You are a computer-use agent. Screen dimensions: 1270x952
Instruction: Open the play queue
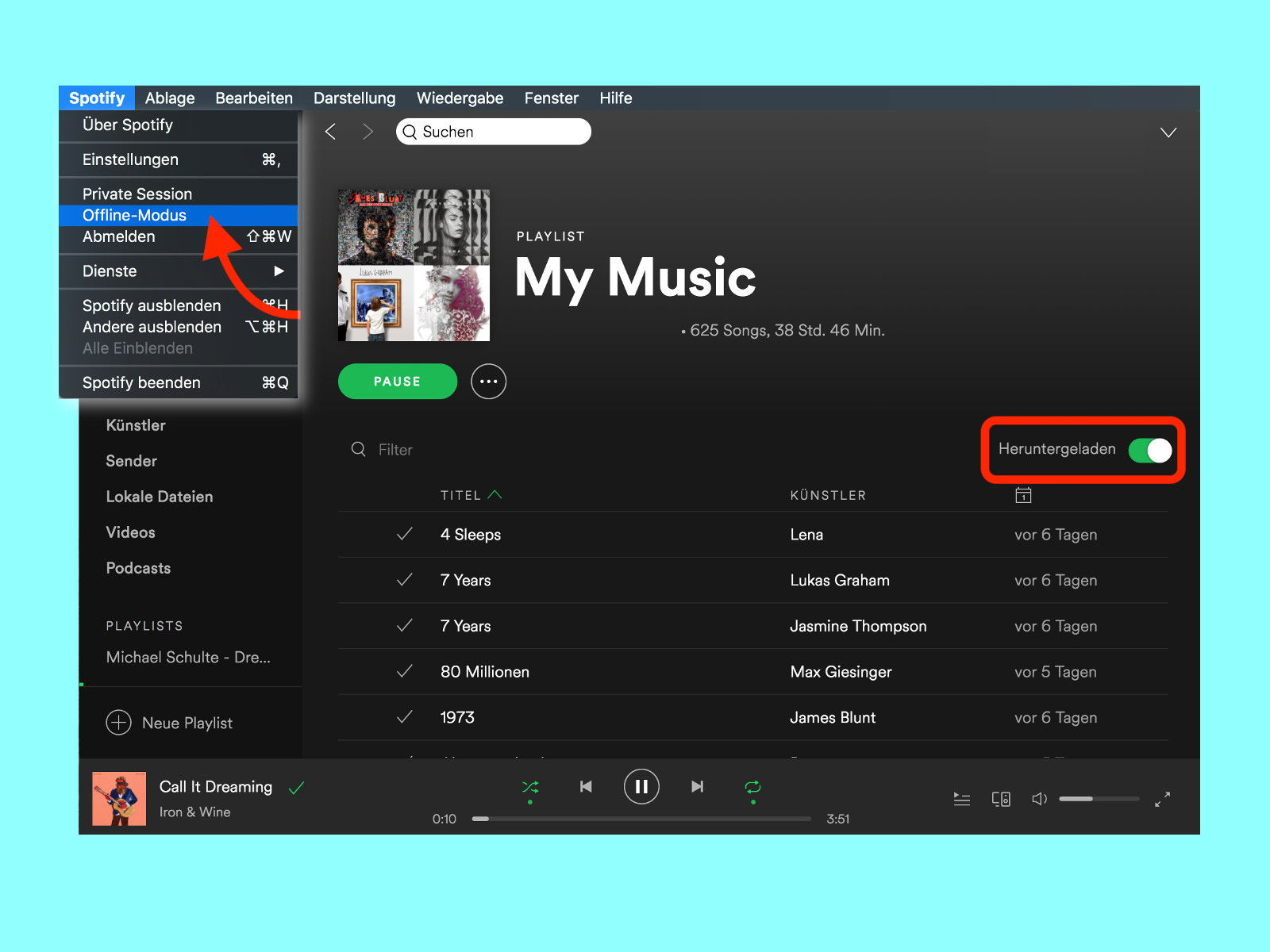(962, 799)
